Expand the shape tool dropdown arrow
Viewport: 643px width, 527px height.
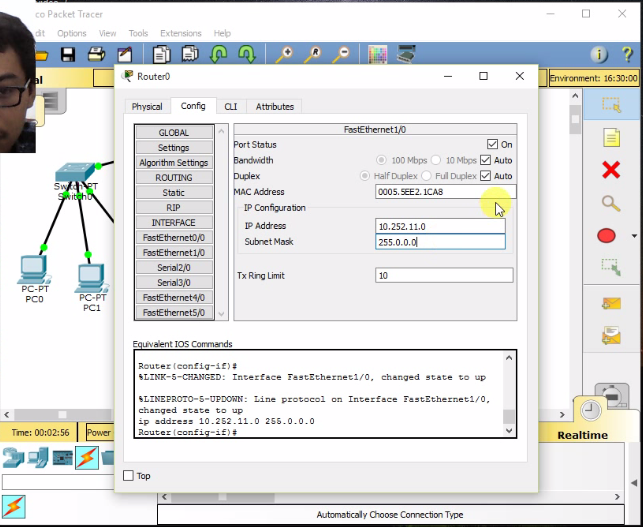point(634,236)
